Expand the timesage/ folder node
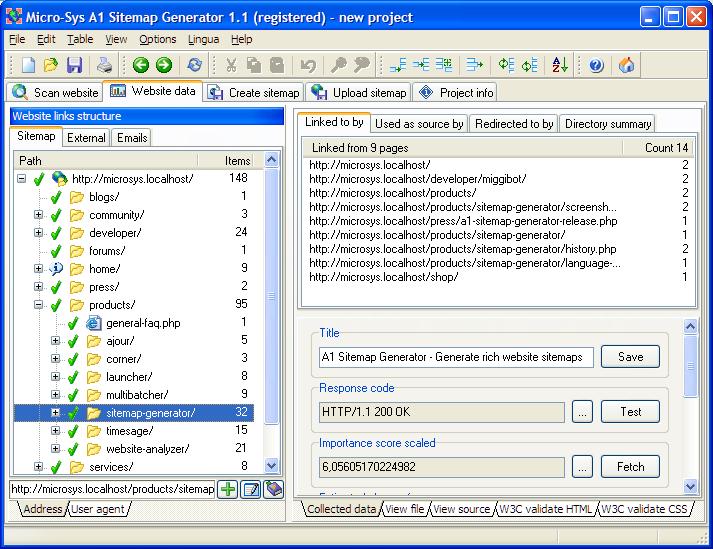The height and width of the screenshot is (549, 713). (x=55, y=430)
